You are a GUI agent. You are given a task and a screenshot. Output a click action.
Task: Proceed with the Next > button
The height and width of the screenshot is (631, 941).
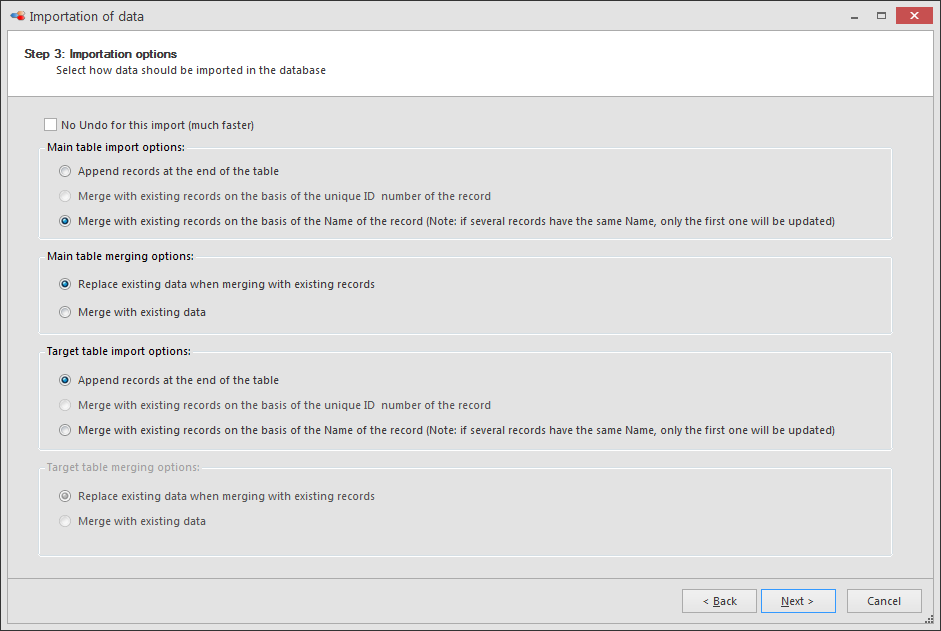pyautogui.click(x=798, y=601)
